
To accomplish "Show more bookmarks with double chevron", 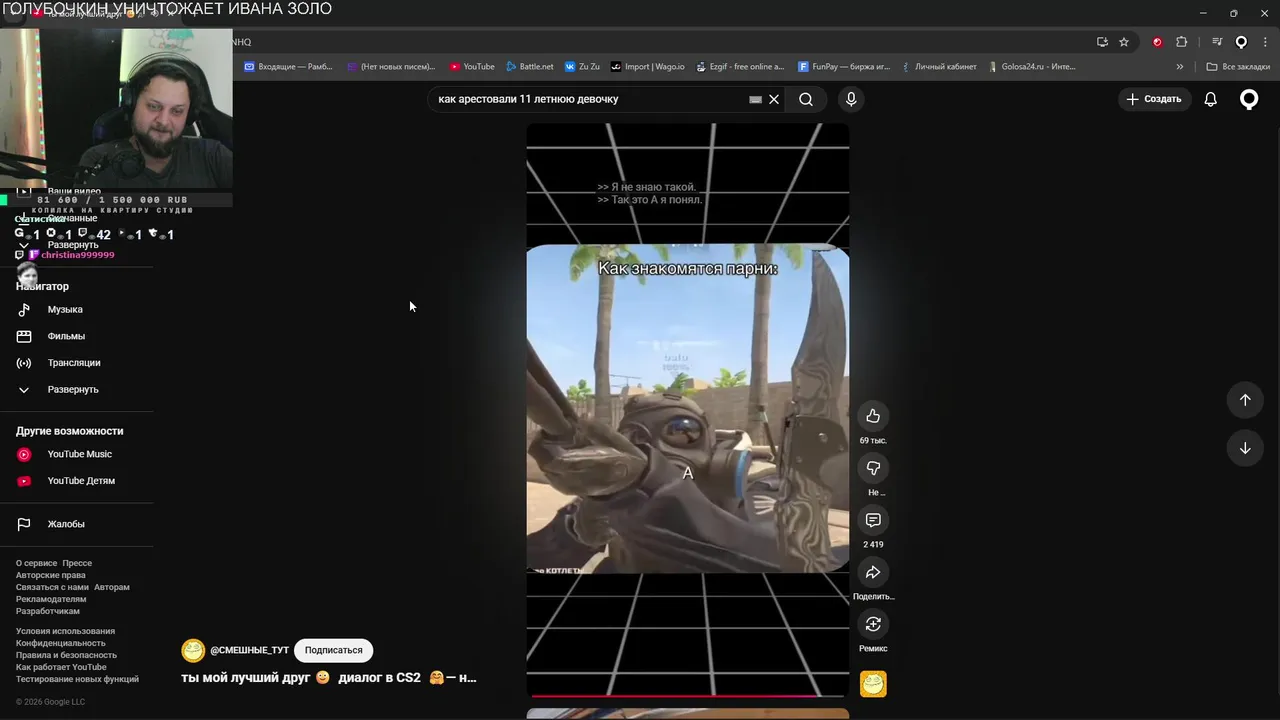I will tap(1180, 67).
